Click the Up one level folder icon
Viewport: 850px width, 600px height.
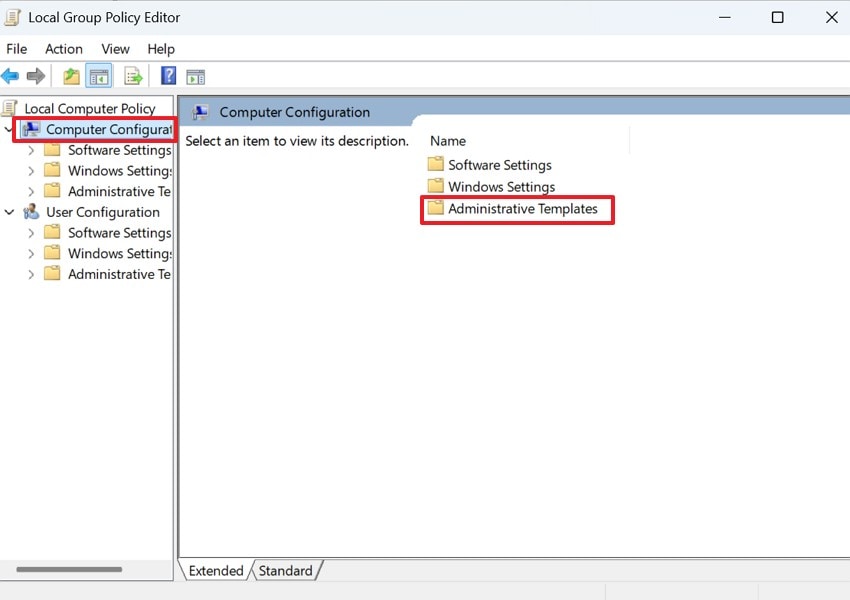(71, 76)
